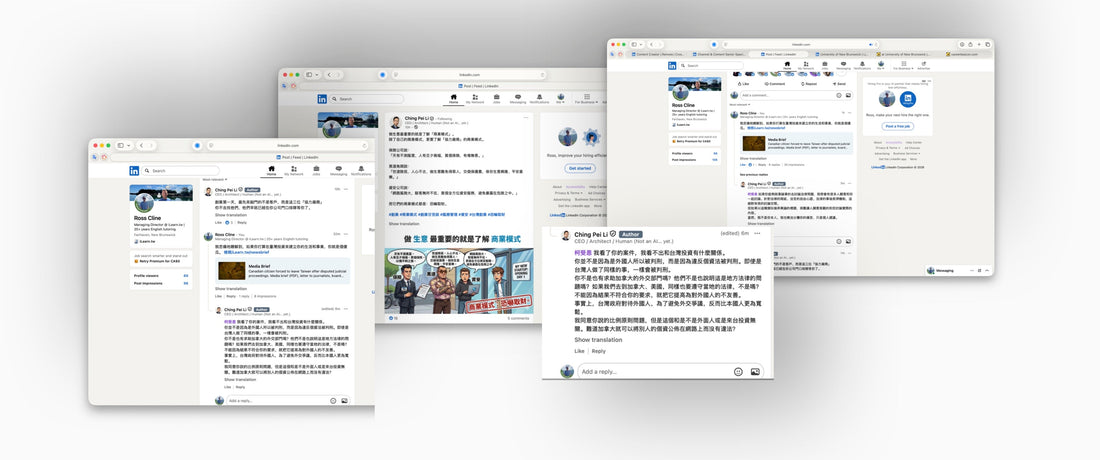
Task: Open Most relevant sort dropdown in right window
Action: (741, 104)
